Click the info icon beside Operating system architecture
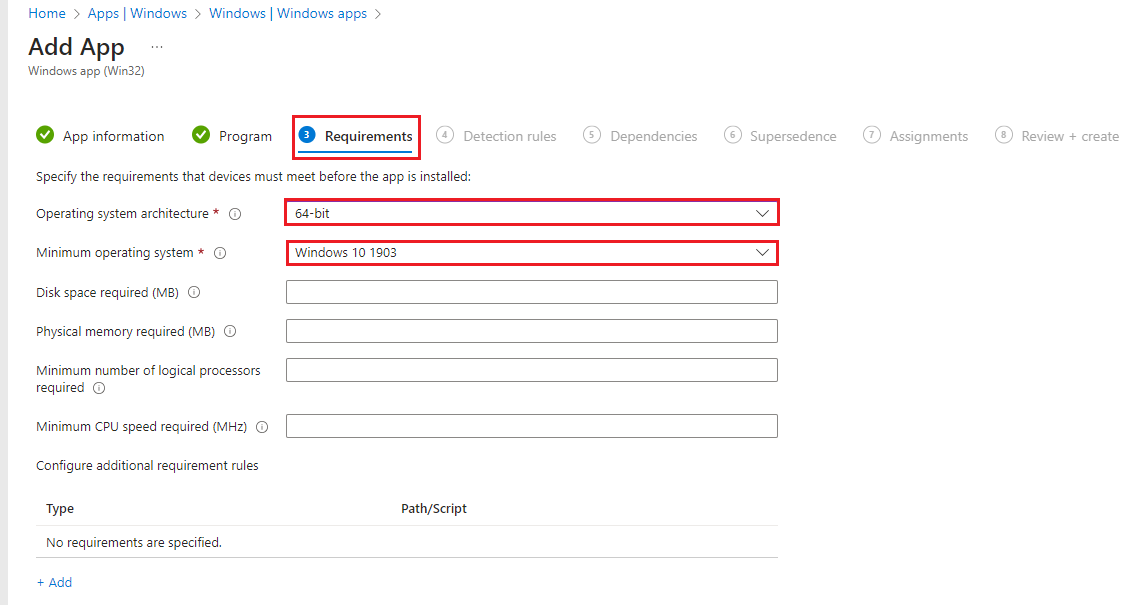This screenshot has width=1140, height=605. point(235,213)
